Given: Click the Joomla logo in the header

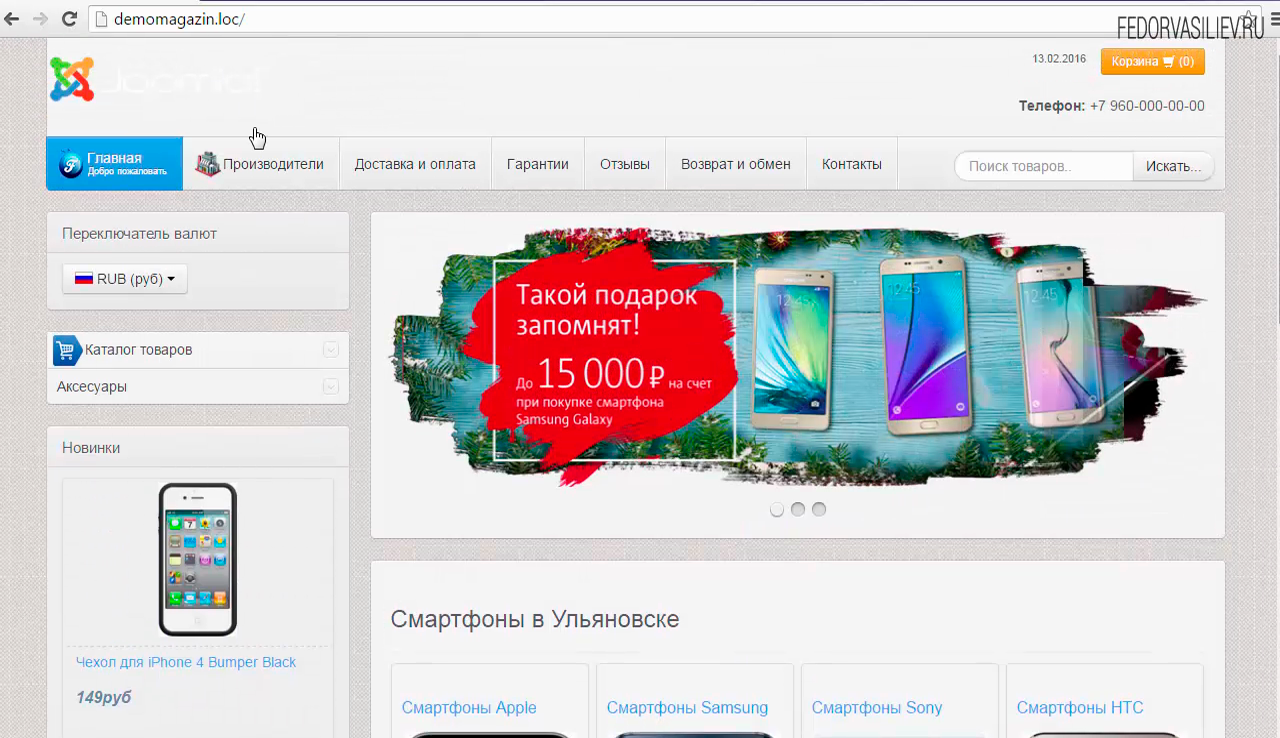Looking at the screenshot, I should pos(155,79).
